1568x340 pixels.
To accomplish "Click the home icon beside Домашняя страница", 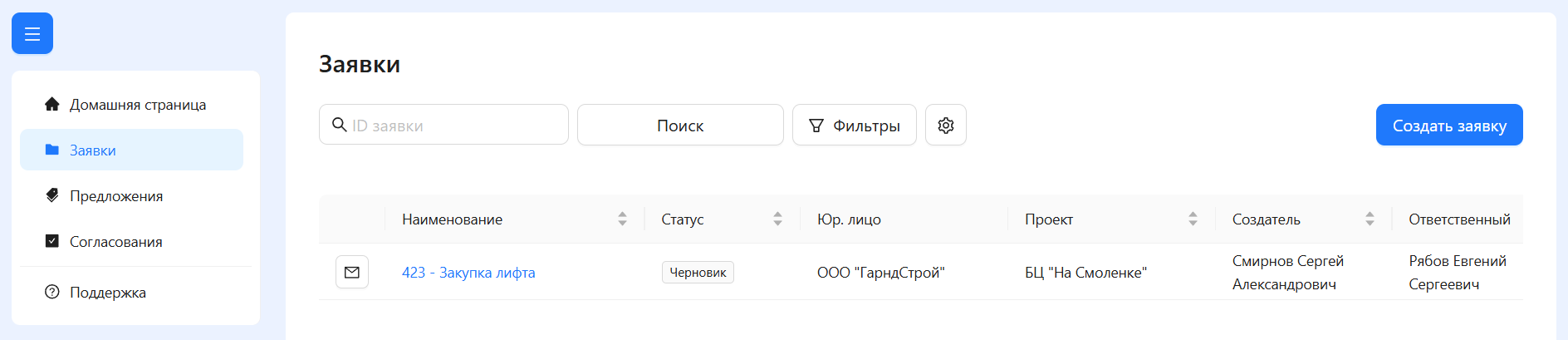I will click(52, 104).
